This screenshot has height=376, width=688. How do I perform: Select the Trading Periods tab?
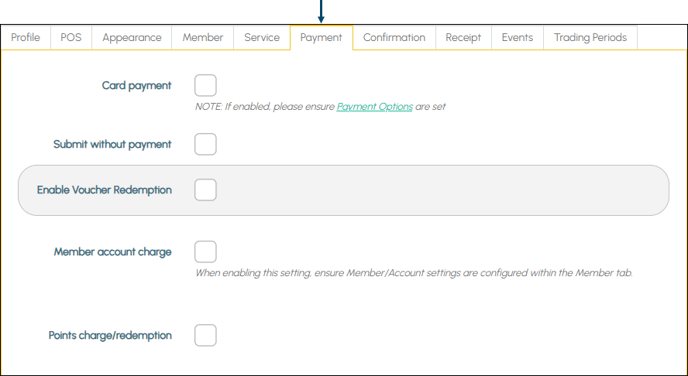point(590,38)
